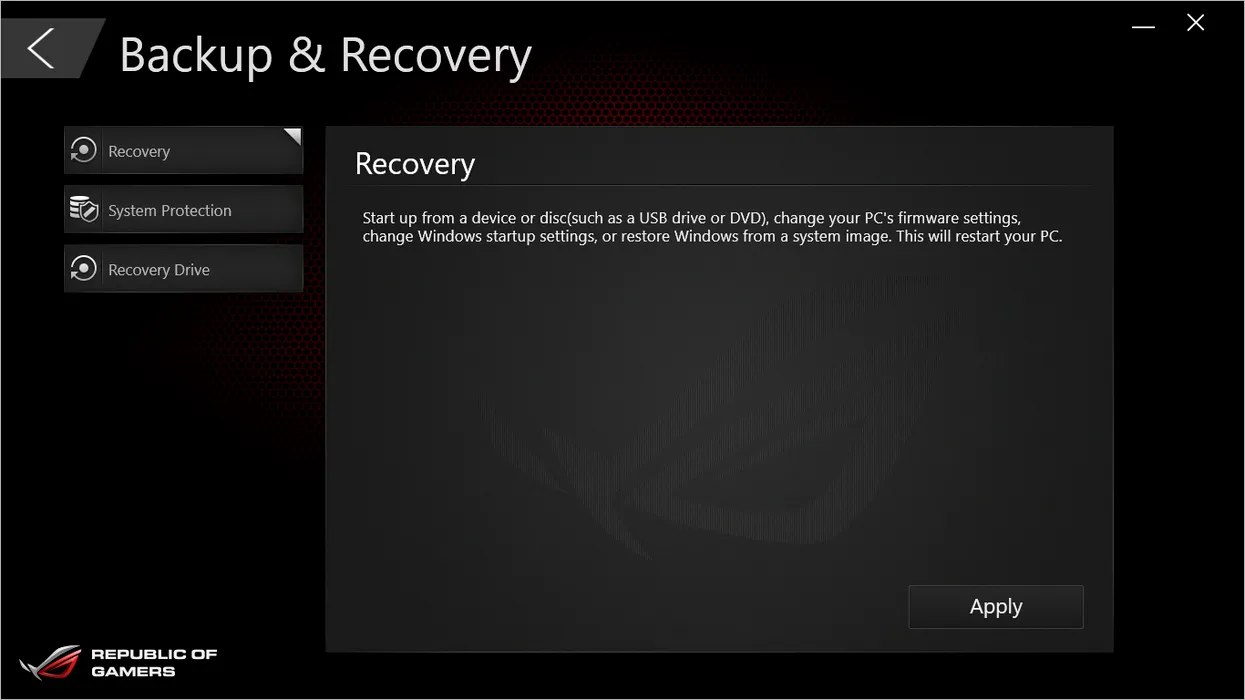Click the white selected-corner marker on Recovery
Viewport: 1245px width, 700px height.
(x=293, y=136)
